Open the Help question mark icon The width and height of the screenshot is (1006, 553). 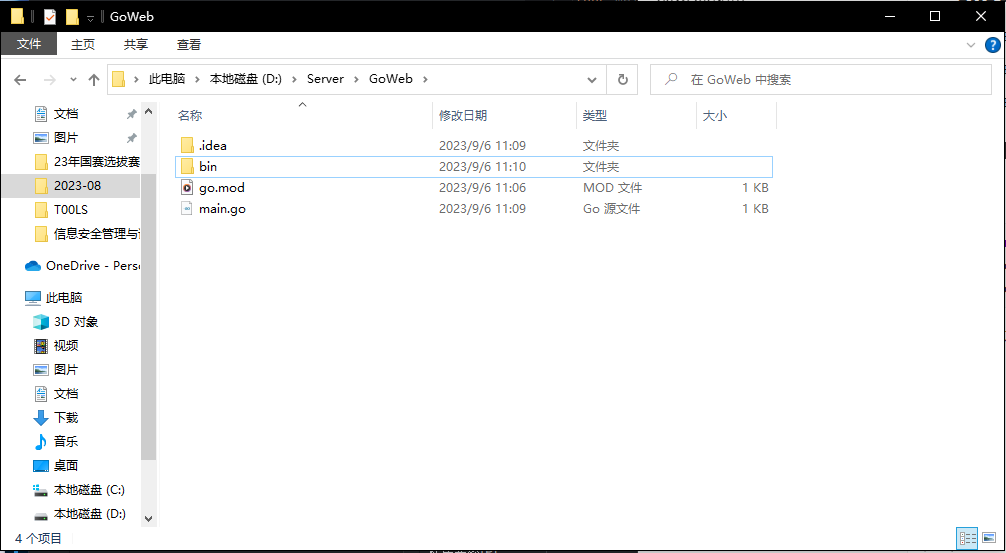tap(992, 44)
